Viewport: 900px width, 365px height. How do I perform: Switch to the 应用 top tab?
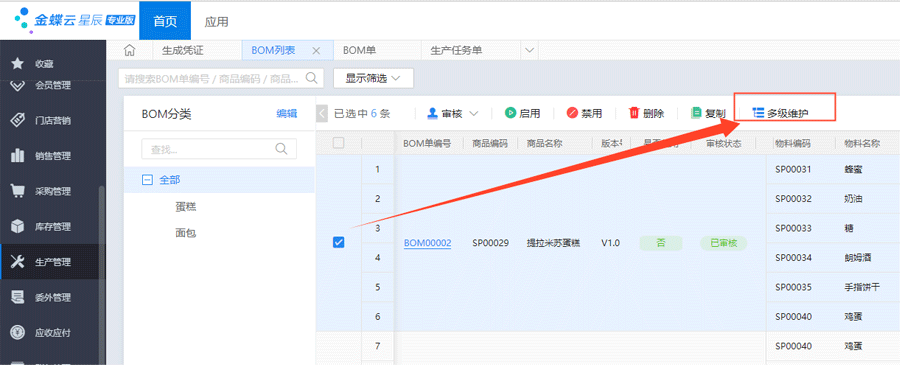click(x=216, y=21)
